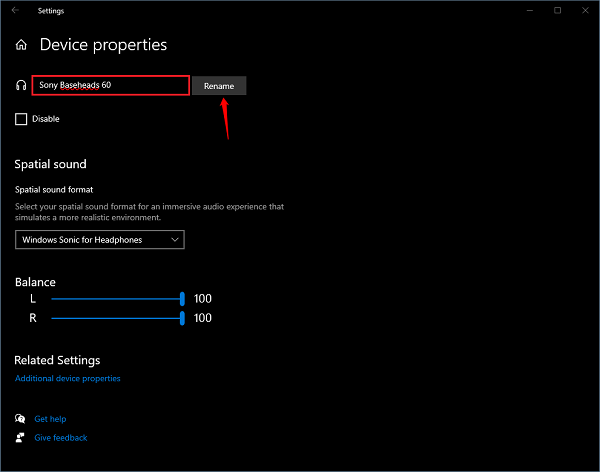Click the Device properties page heading
The image size is (600, 472).
point(103,45)
